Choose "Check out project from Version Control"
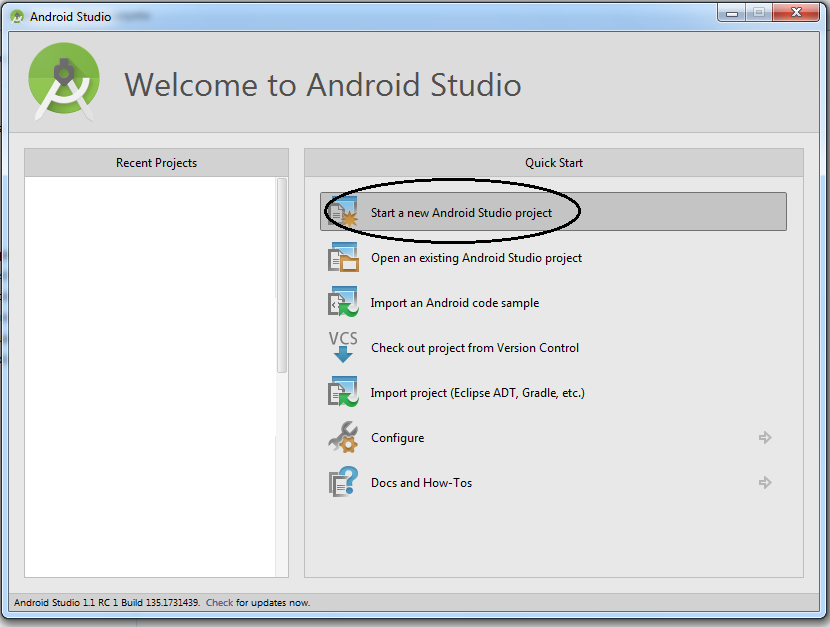830x627 pixels. [474, 348]
